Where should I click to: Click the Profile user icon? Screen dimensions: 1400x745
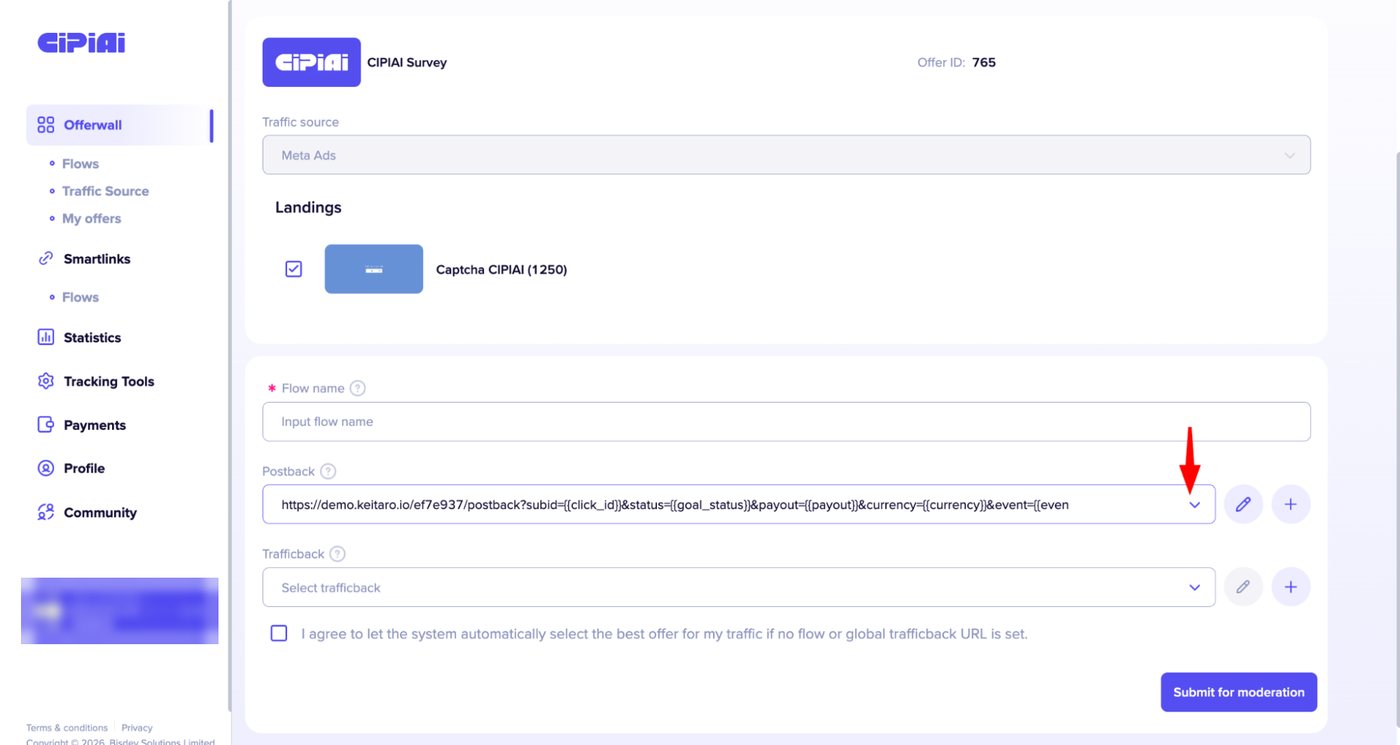45,468
